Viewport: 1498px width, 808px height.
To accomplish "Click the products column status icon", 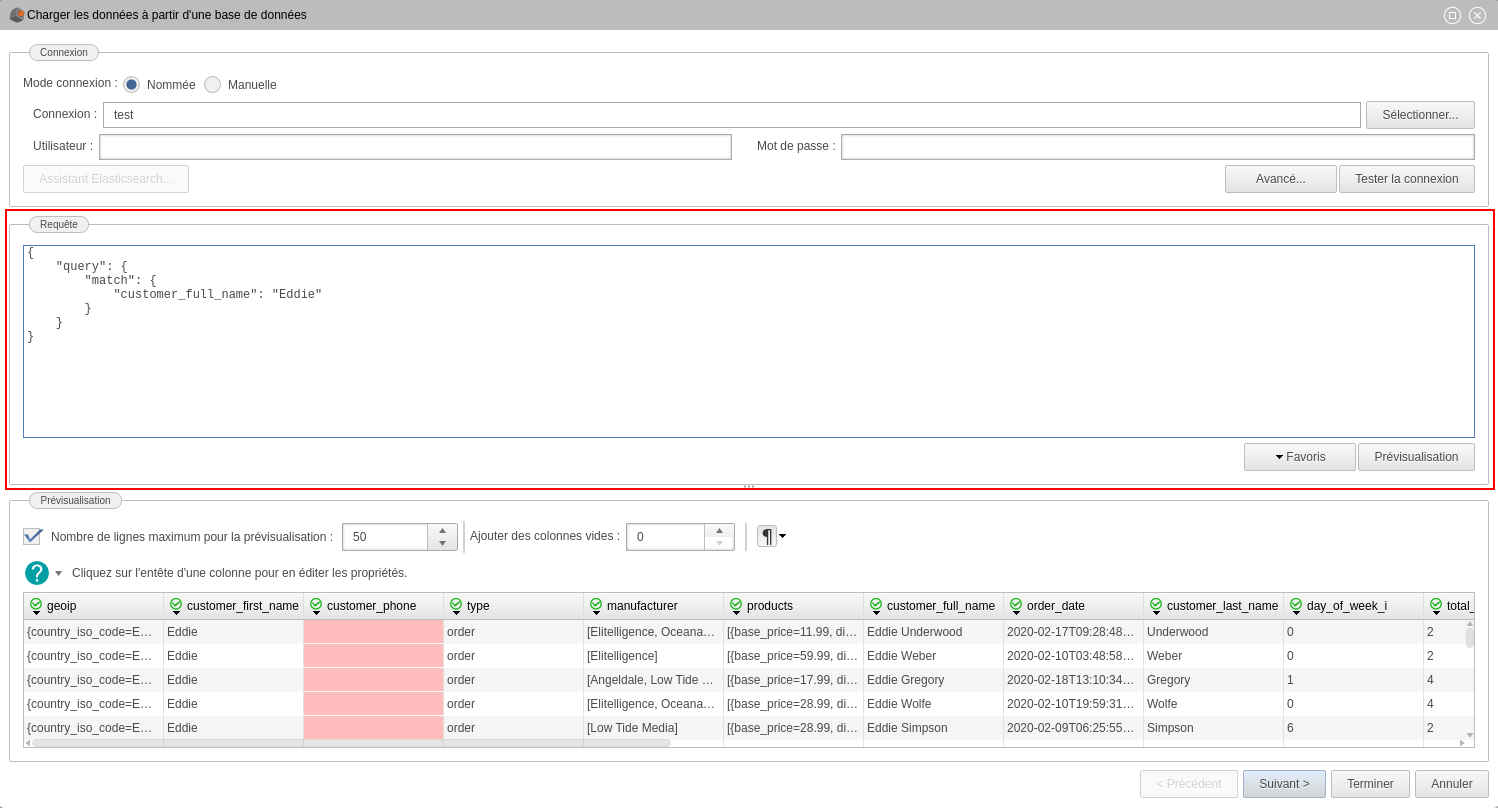I will point(736,605).
